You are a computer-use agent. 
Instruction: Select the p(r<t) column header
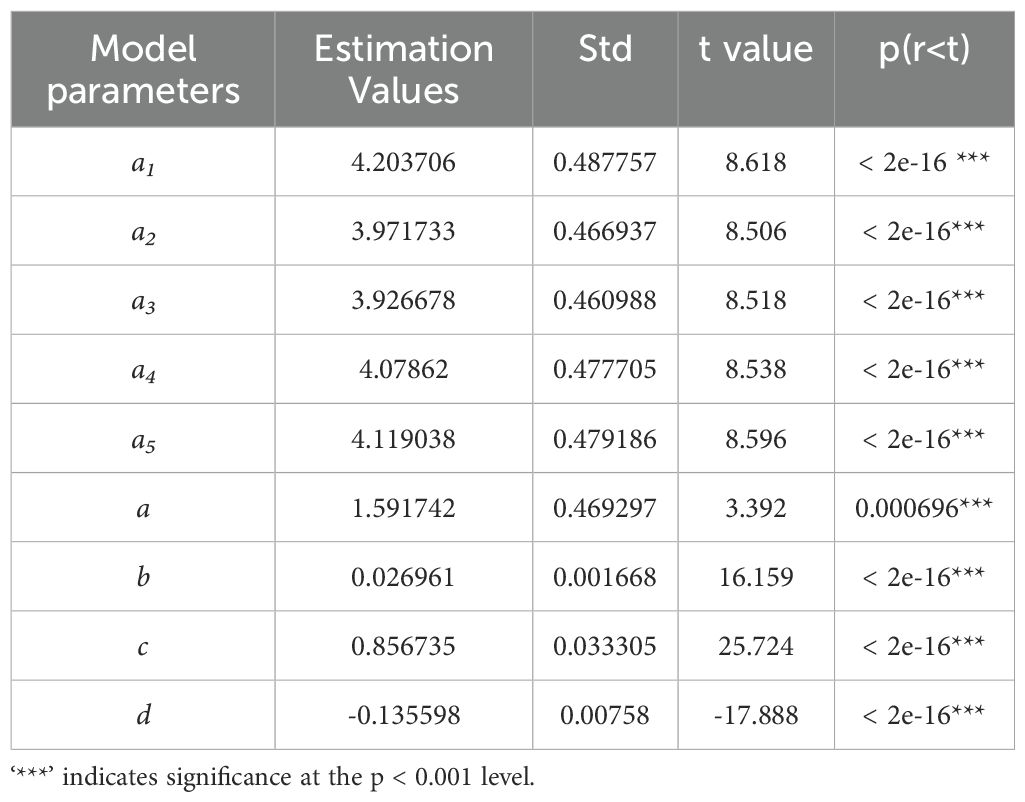point(923,49)
